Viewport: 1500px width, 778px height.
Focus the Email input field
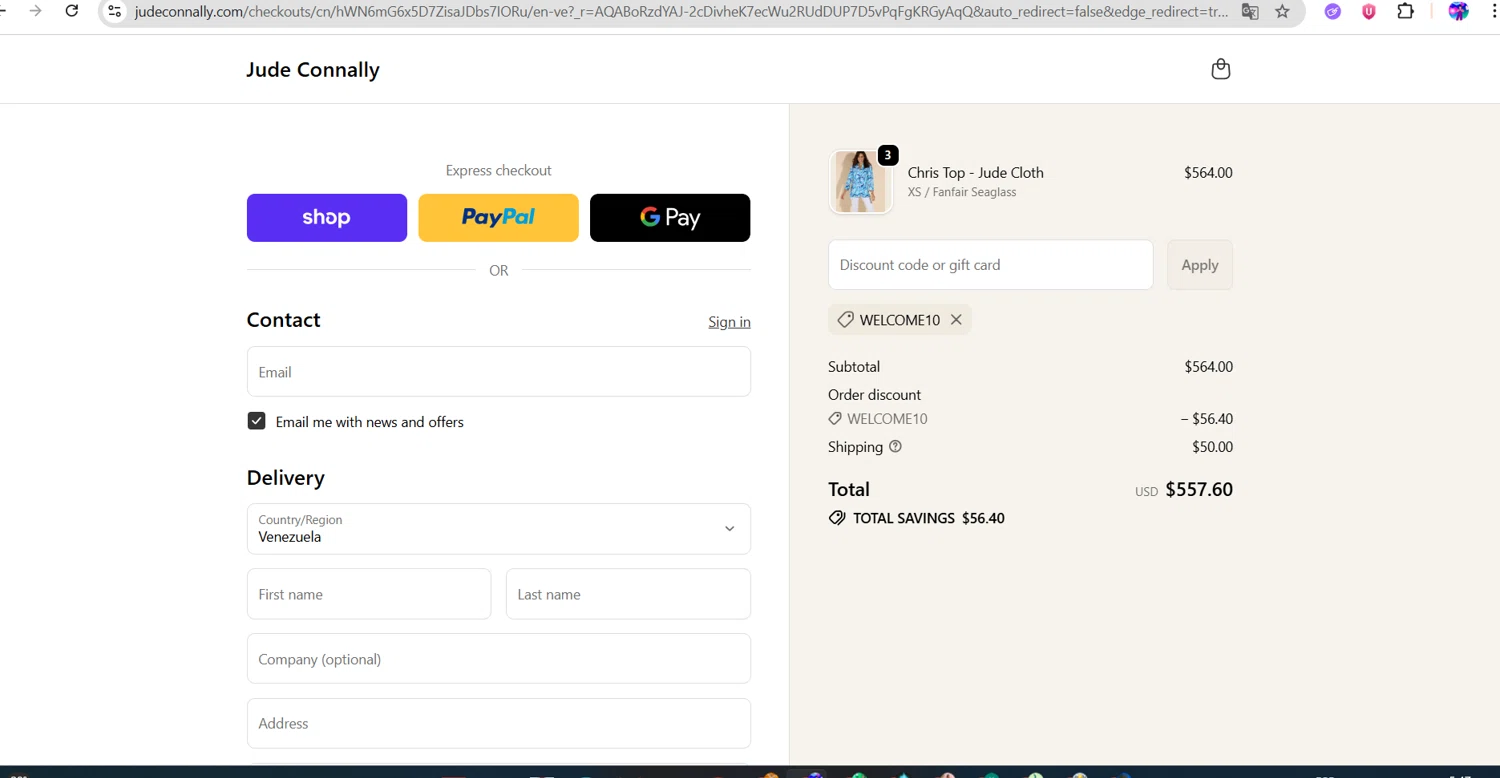[x=499, y=372]
